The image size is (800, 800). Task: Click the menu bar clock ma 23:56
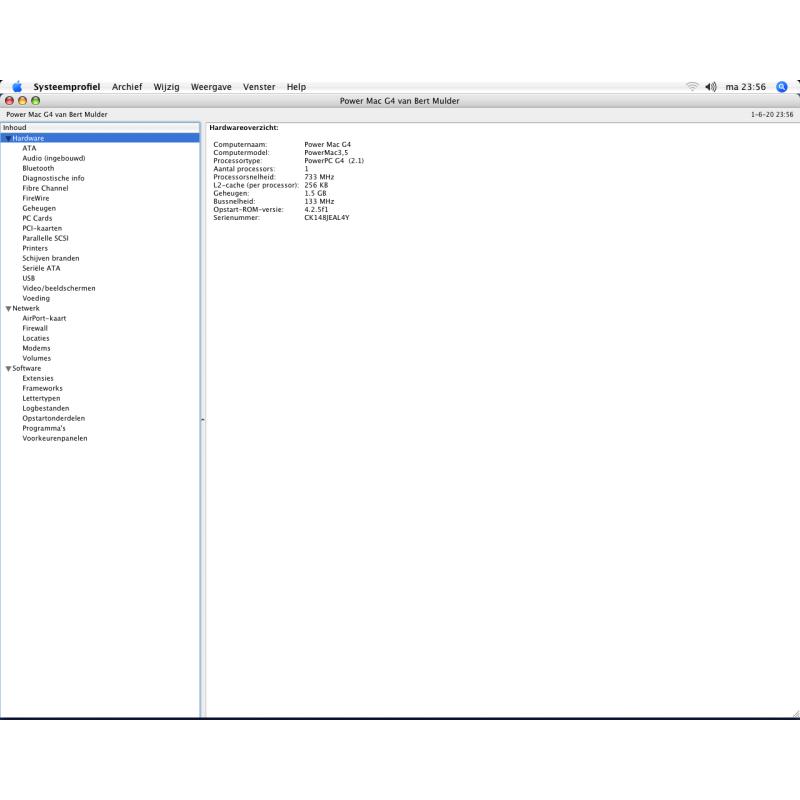point(745,87)
